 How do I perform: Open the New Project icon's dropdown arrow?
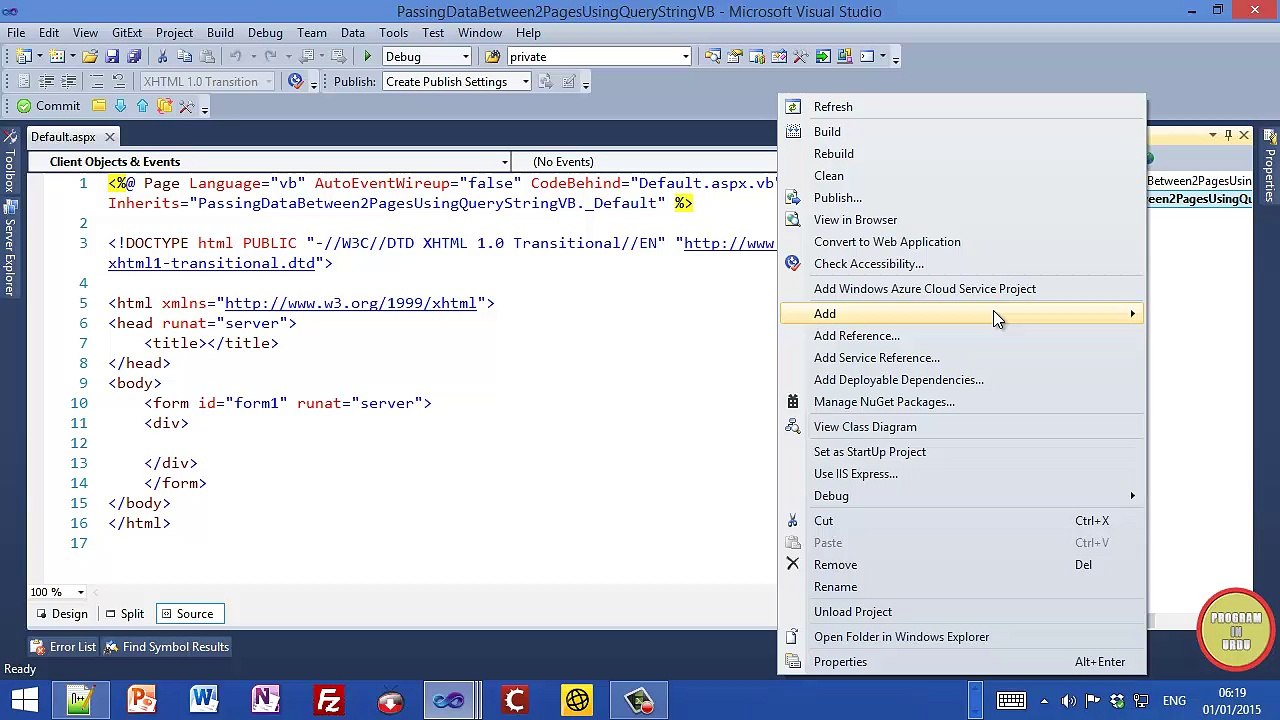(39, 57)
